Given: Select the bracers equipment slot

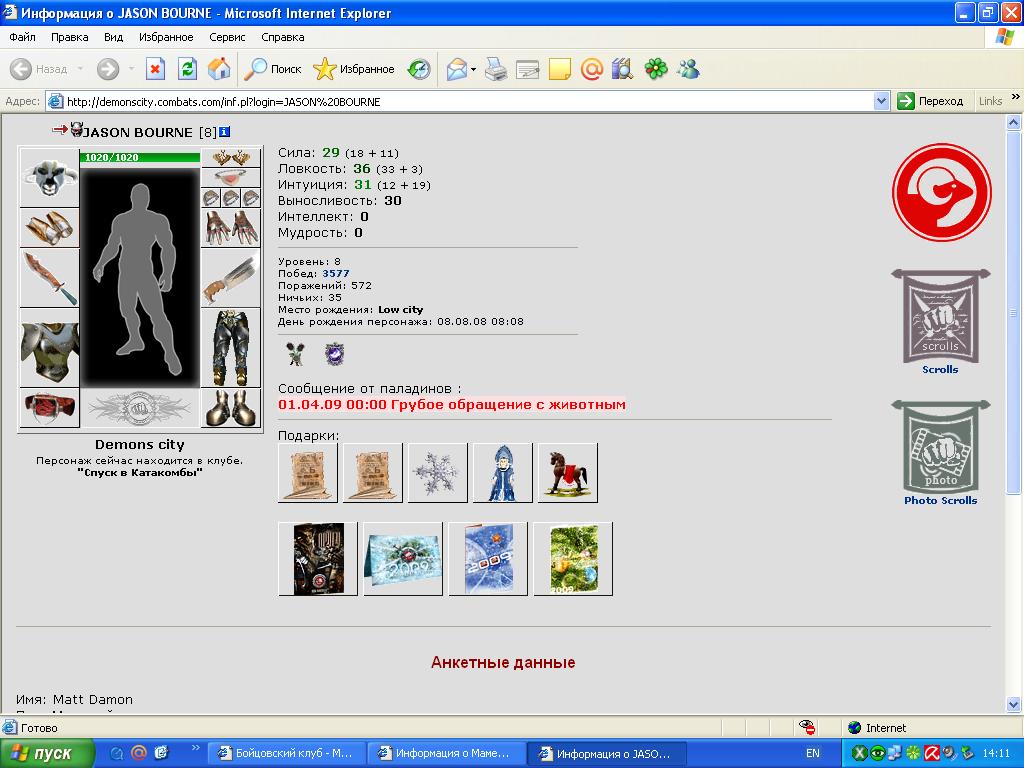Looking at the screenshot, I should click(50, 228).
